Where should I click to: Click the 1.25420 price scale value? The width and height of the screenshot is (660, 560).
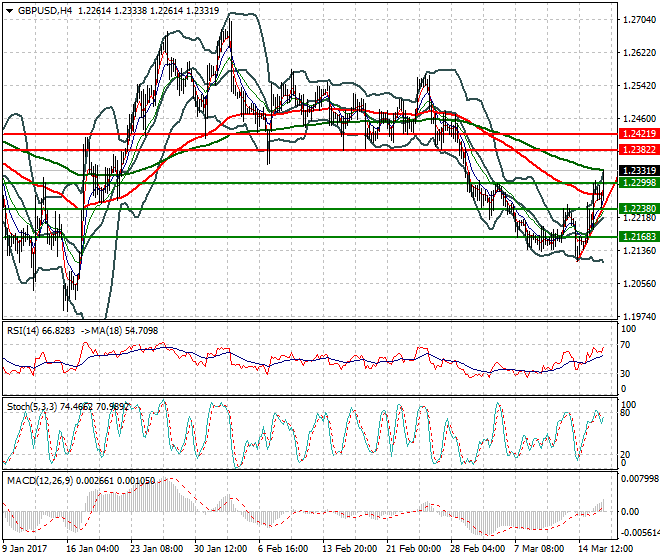[639, 85]
